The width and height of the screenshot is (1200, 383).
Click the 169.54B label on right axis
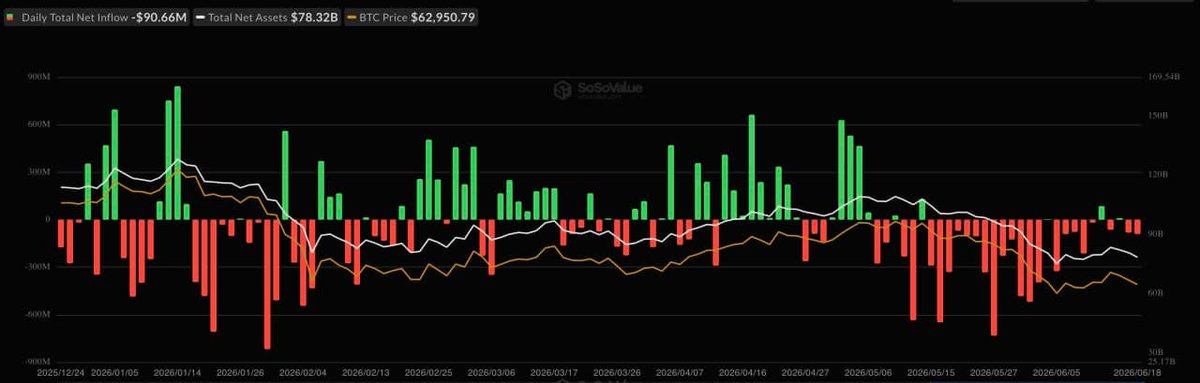click(x=1163, y=77)
